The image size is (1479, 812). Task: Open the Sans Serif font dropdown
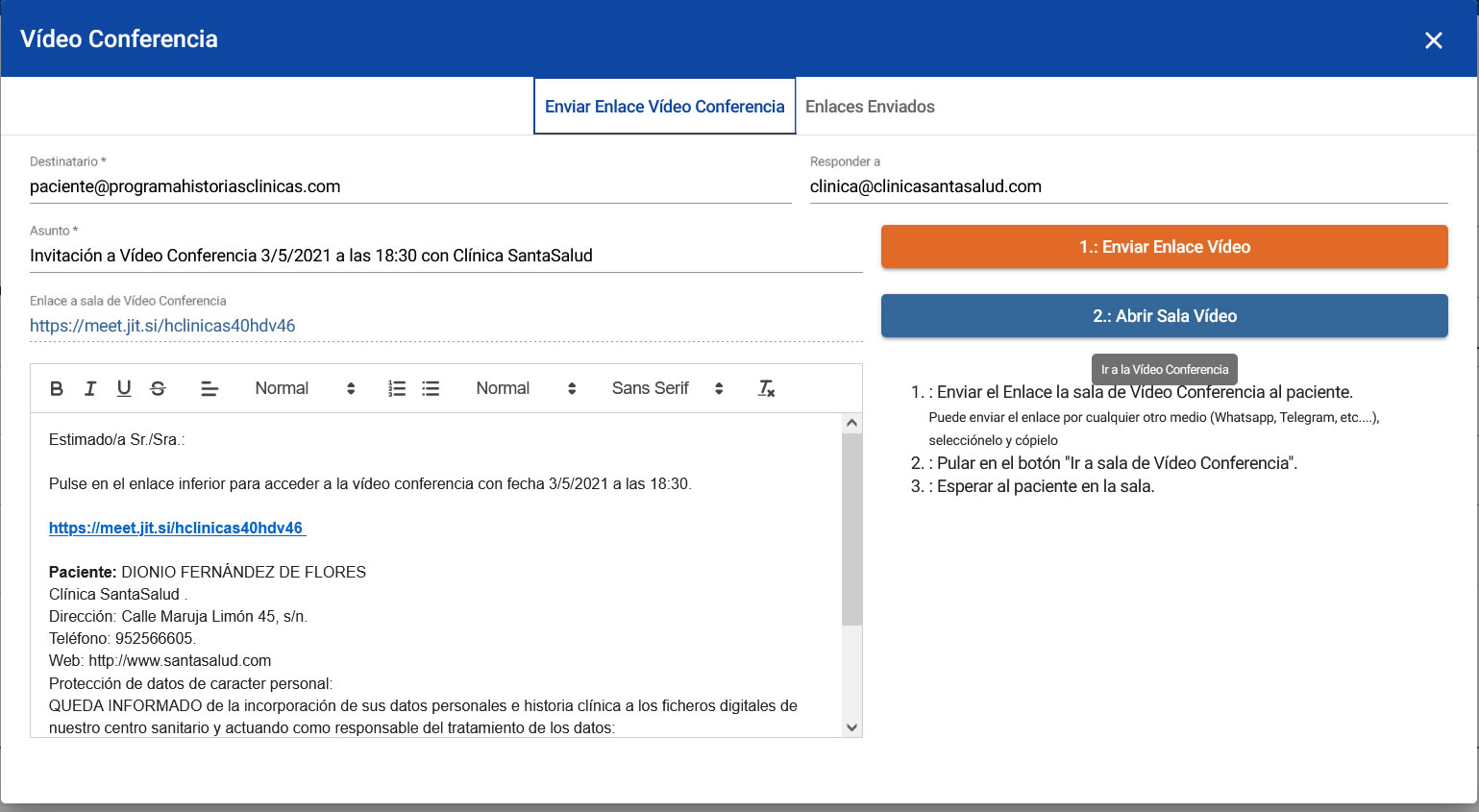coord(666,388)
